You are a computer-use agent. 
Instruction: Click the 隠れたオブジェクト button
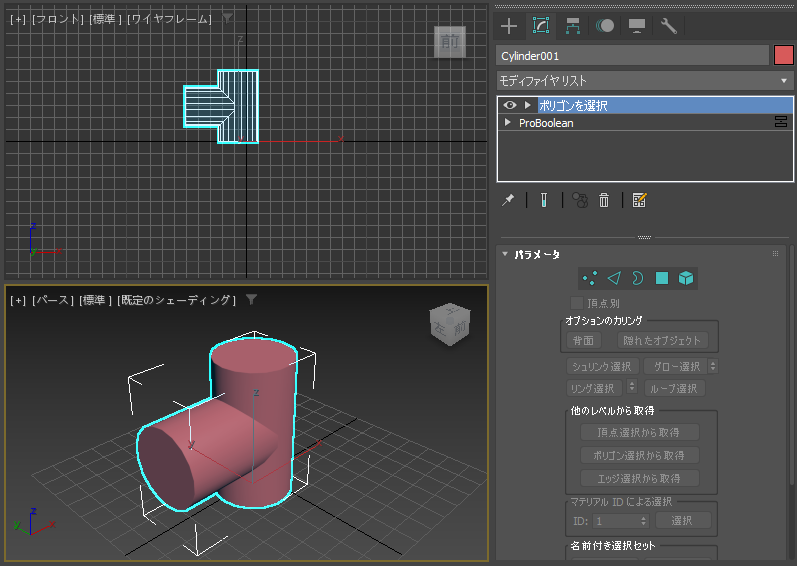[x=662, y=340]
